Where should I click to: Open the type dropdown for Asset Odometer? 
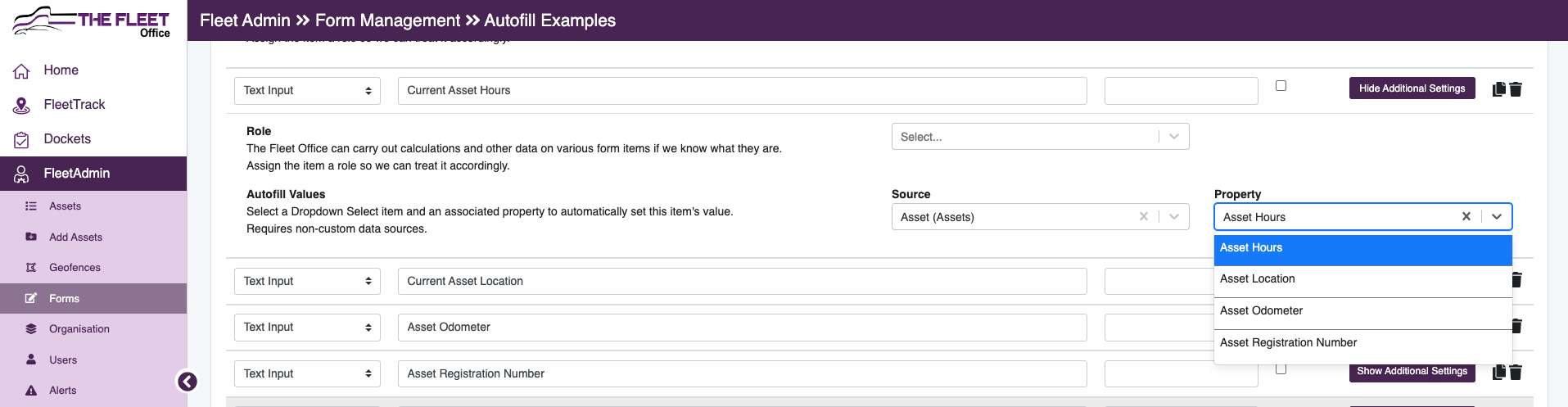click(307, 327)
